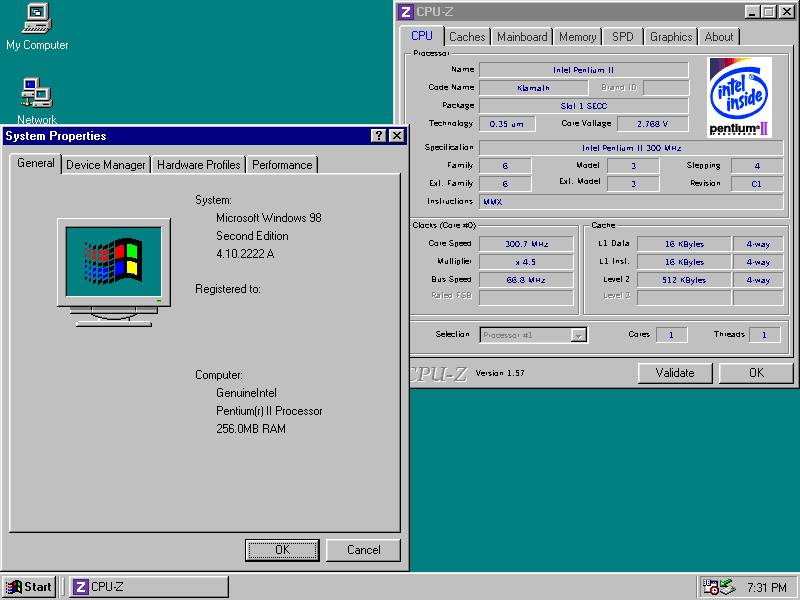Viewport: 800px width, 600px height.
Task: Click the Bus Speed value 66.8 MHz
Action: click(527, 280)
